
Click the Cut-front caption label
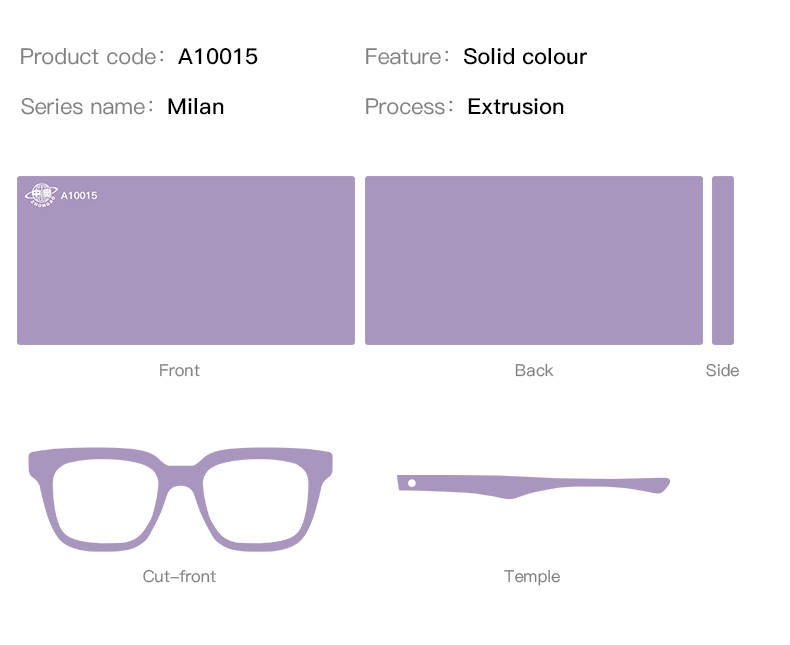pos(179,576)
